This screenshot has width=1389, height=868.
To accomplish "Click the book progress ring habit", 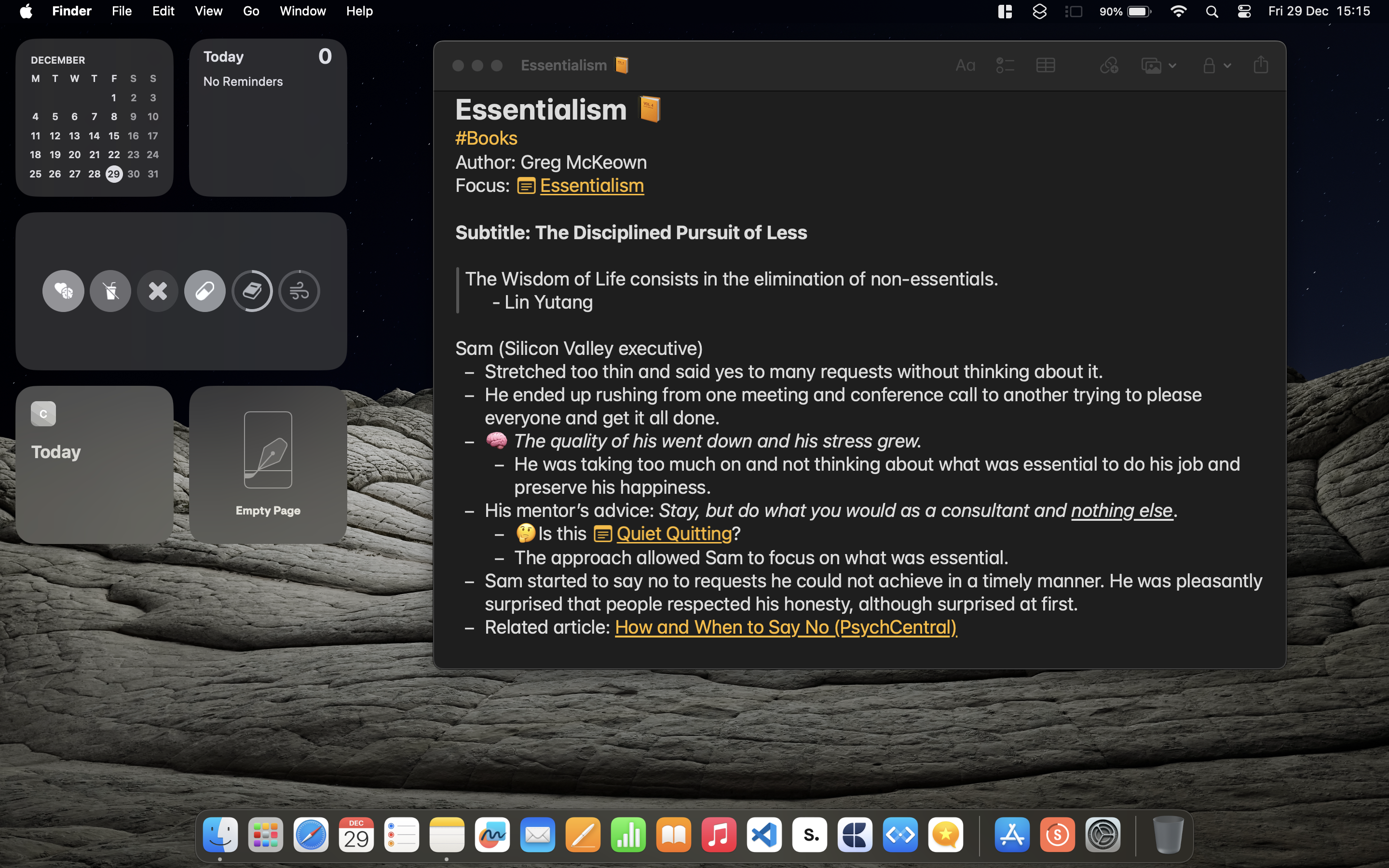I will (252, 291).
